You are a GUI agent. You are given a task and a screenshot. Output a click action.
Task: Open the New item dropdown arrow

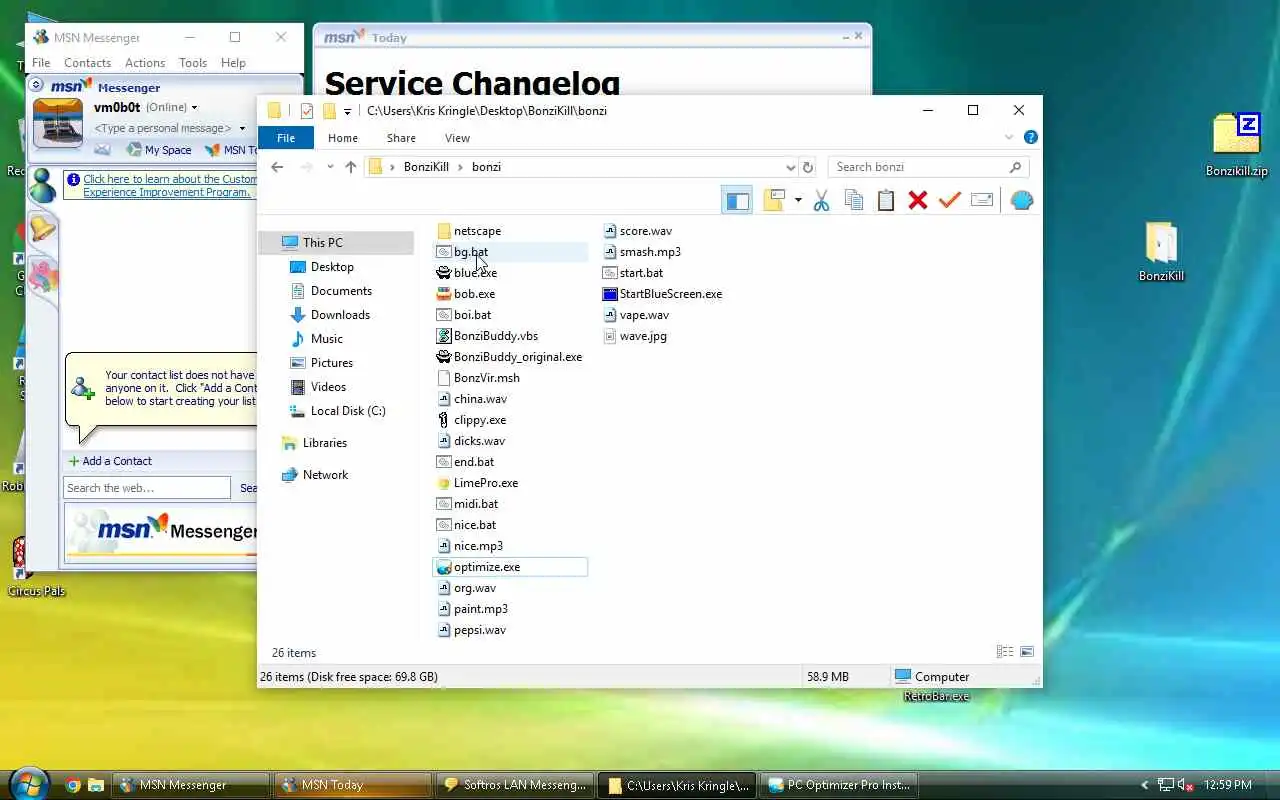(798, 200)
